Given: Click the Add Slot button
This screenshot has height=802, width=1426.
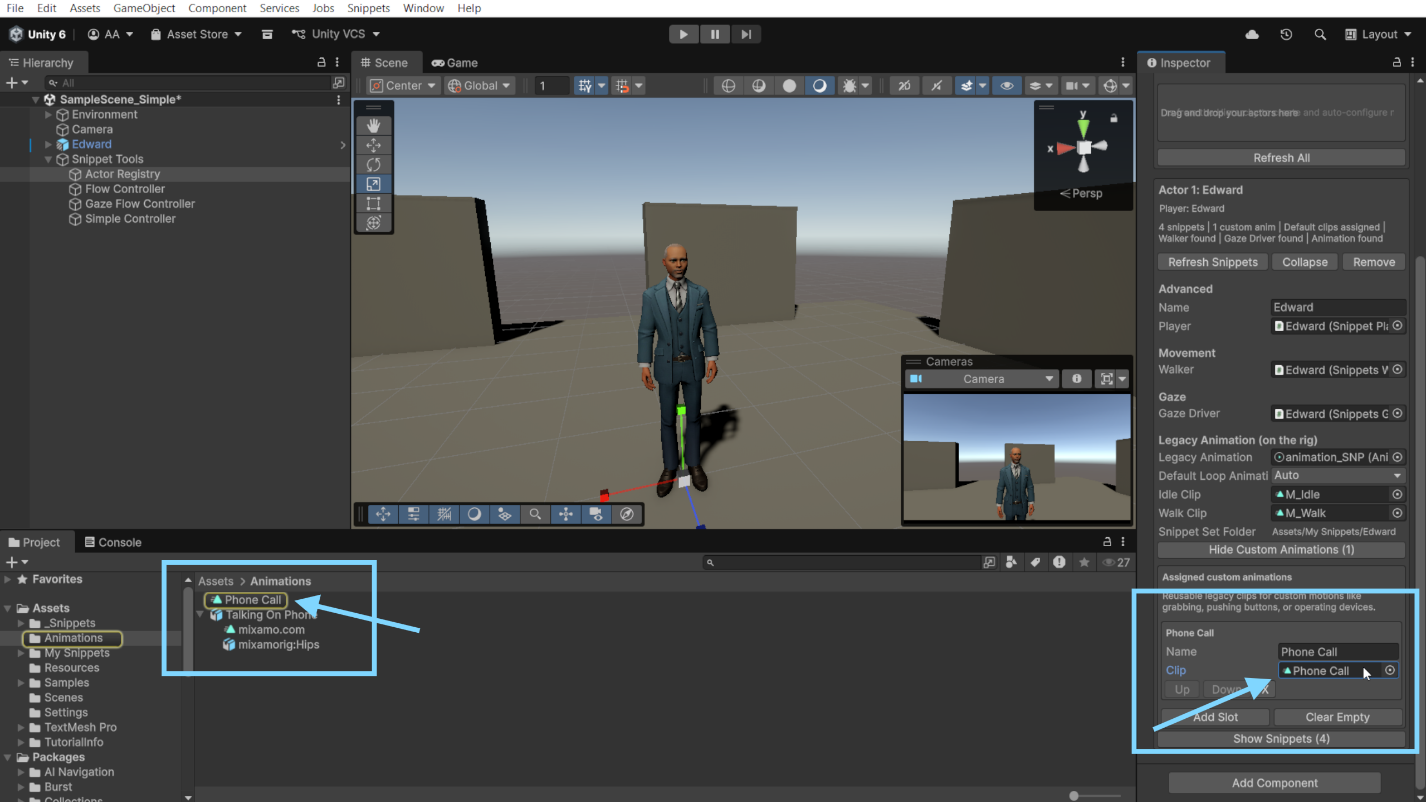Looking at the screenshot, I should 1215,717.
